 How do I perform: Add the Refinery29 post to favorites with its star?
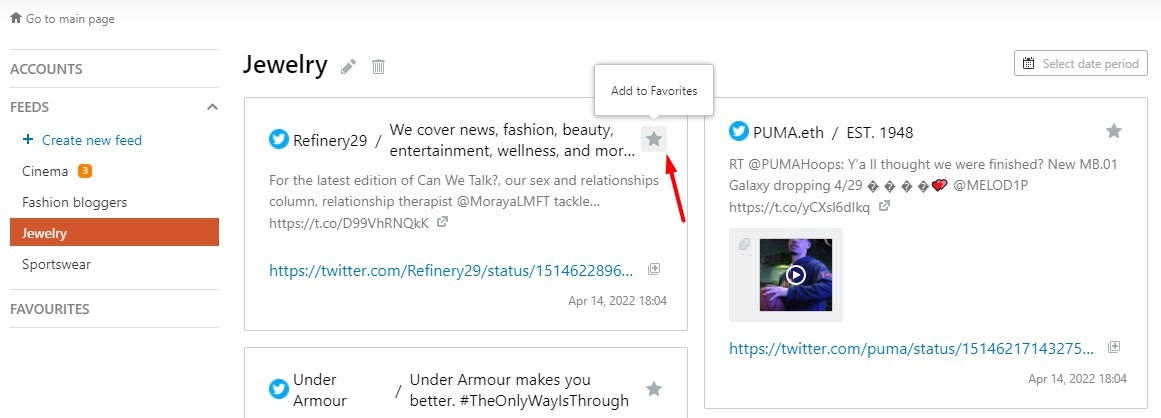point(654,138)
